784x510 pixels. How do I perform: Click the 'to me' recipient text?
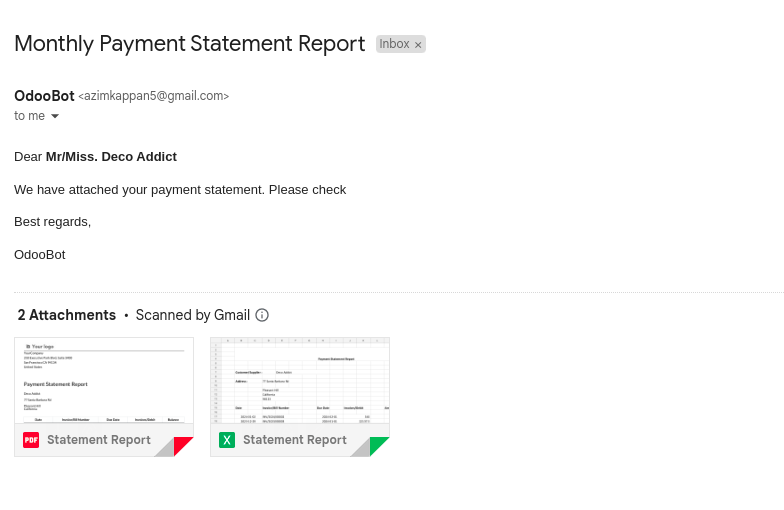(29, 116)
